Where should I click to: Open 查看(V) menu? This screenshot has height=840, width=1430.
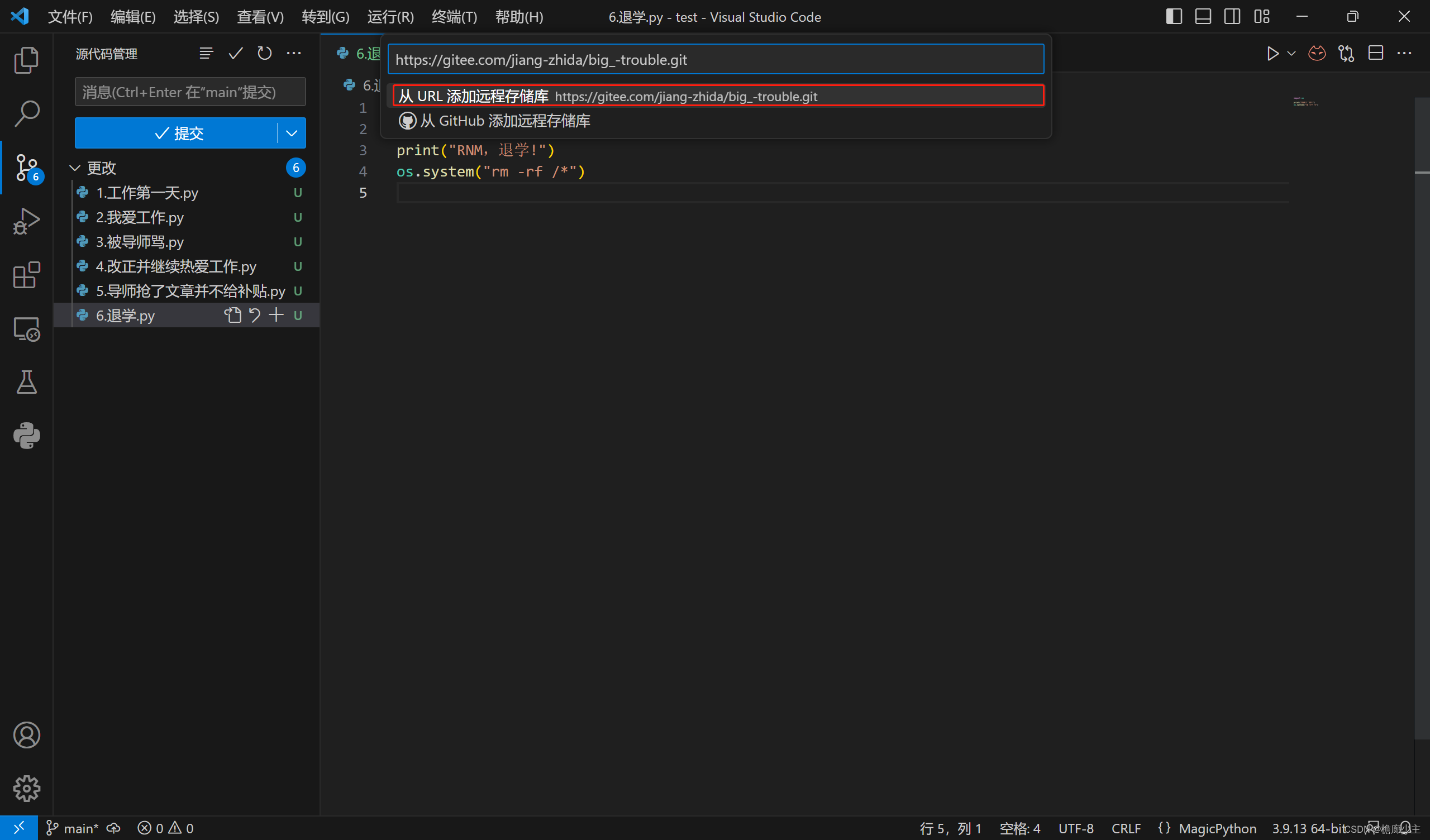[260, 17]
